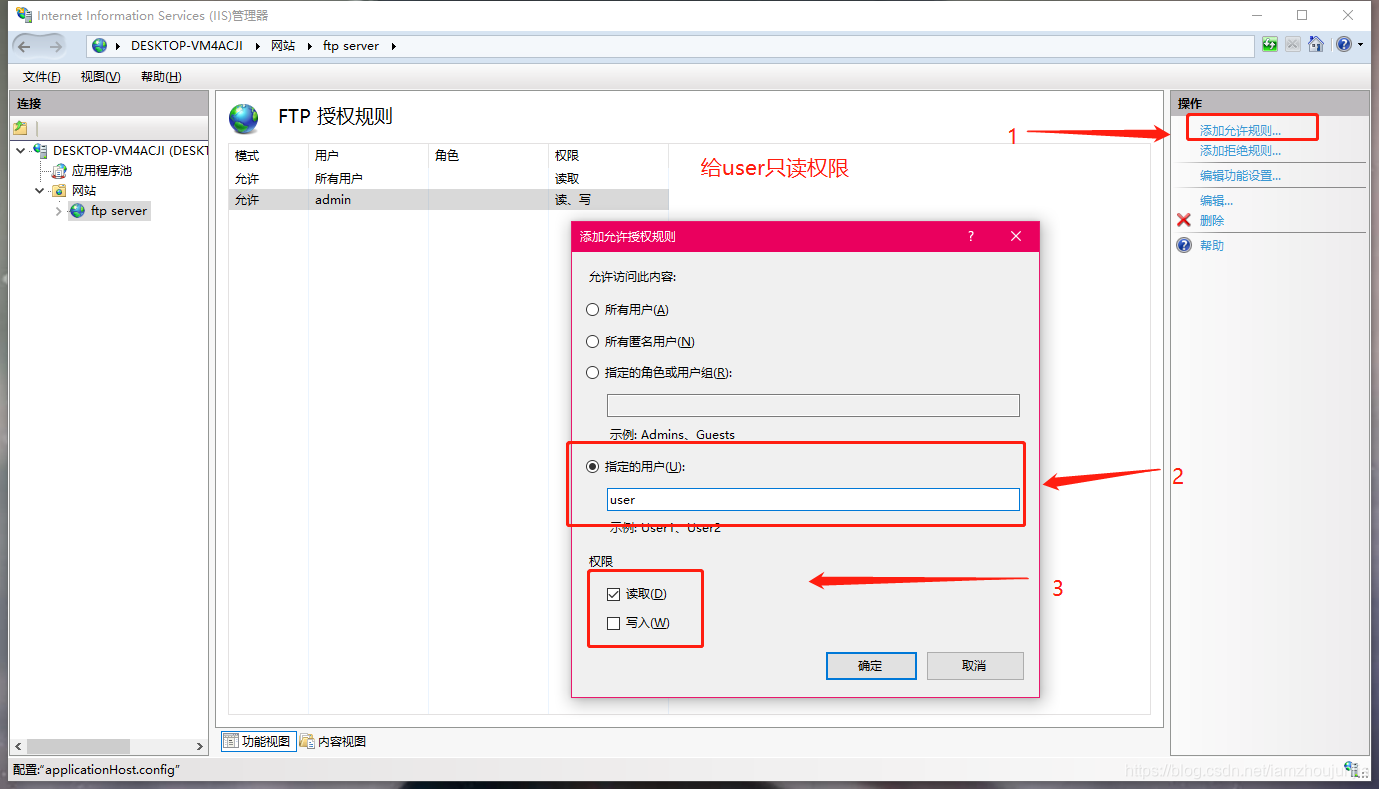Screen dimensions: 1379x789
Task: Open dropdown arrow after DESKTOP-VM4ACJI in breadcrumb
Action: point(259,46)
